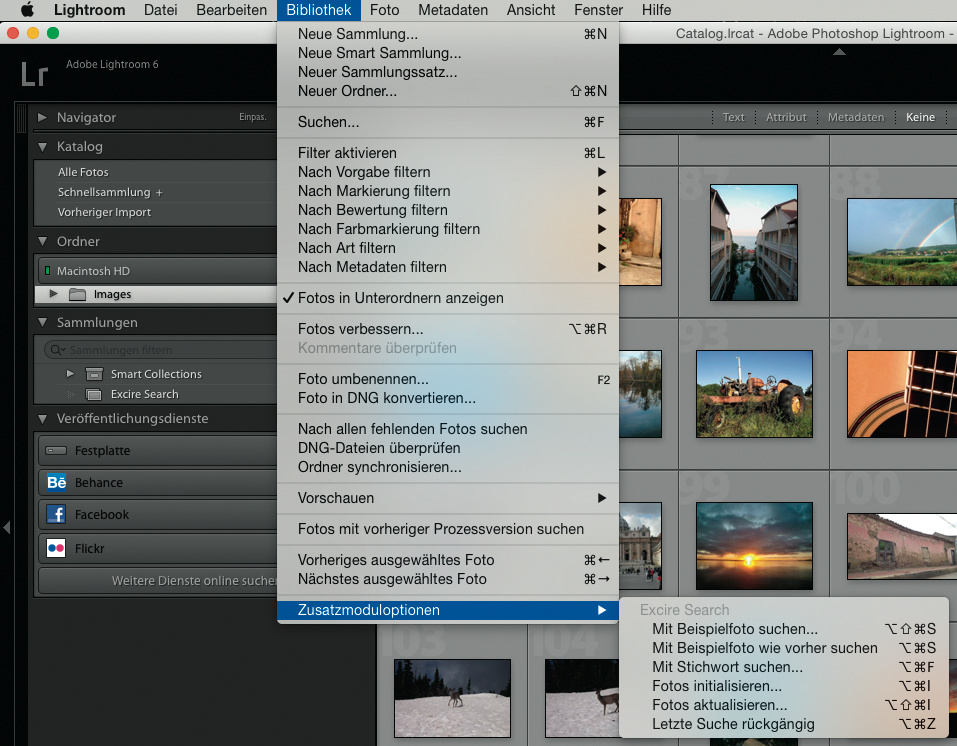Open the Metadaten menu in menu bar

pos(453,10)
